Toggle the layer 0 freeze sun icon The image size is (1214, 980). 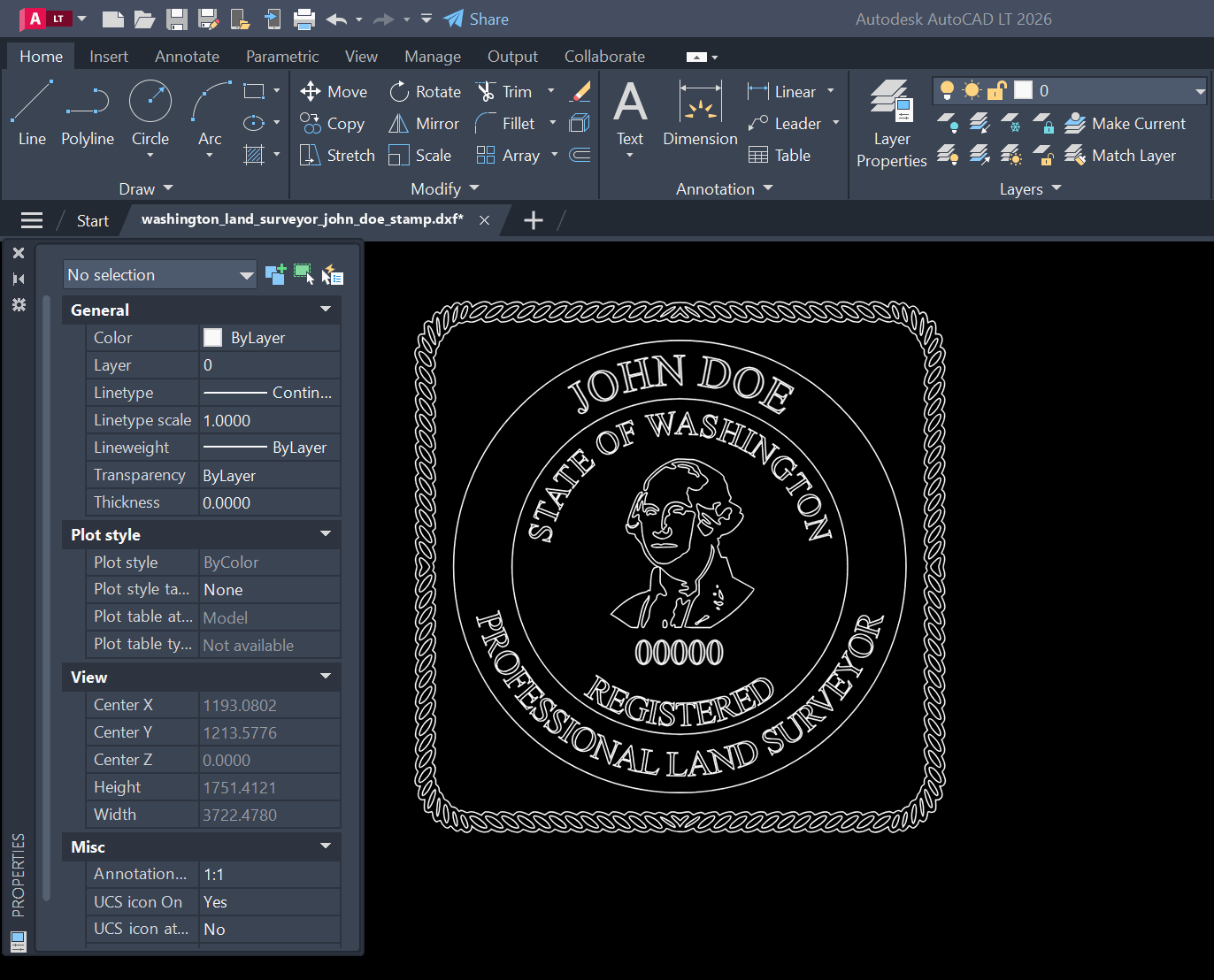pyautogui.click(x=972, y=90)
